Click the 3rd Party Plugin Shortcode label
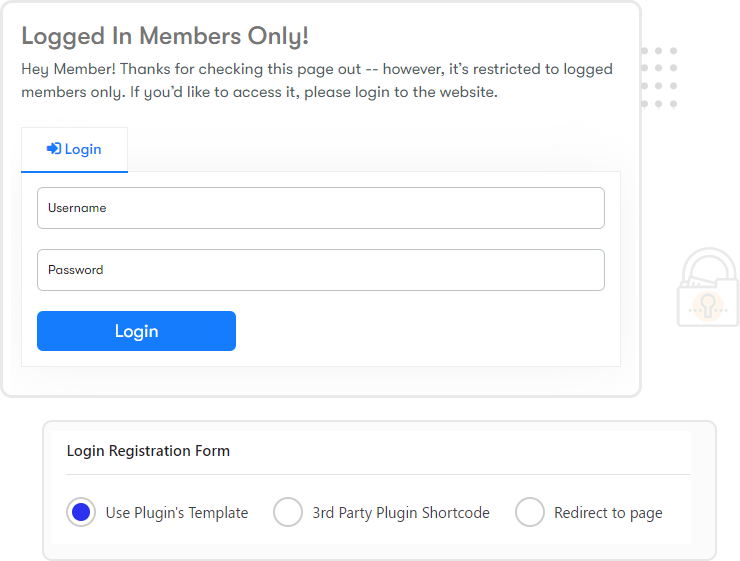 pos(401,513)
